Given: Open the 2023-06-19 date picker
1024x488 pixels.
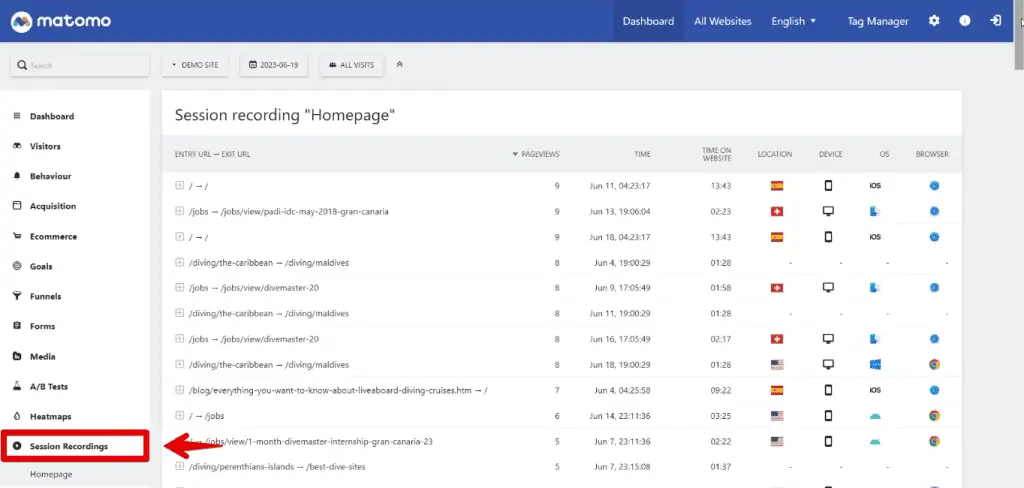Looking at the screenshot, I should pos(274,65).
